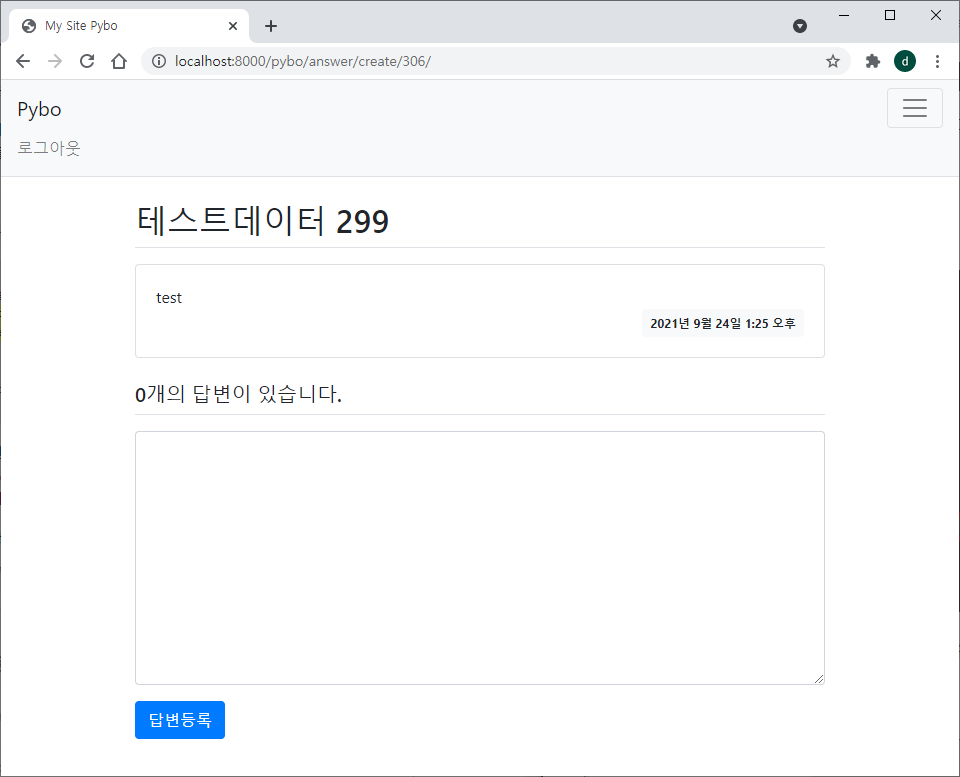Click the address bar URL

click(x=303, y=61)
